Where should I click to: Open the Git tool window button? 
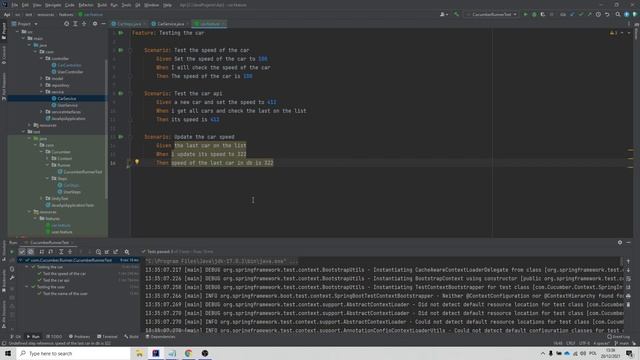(x=16, y=337)
